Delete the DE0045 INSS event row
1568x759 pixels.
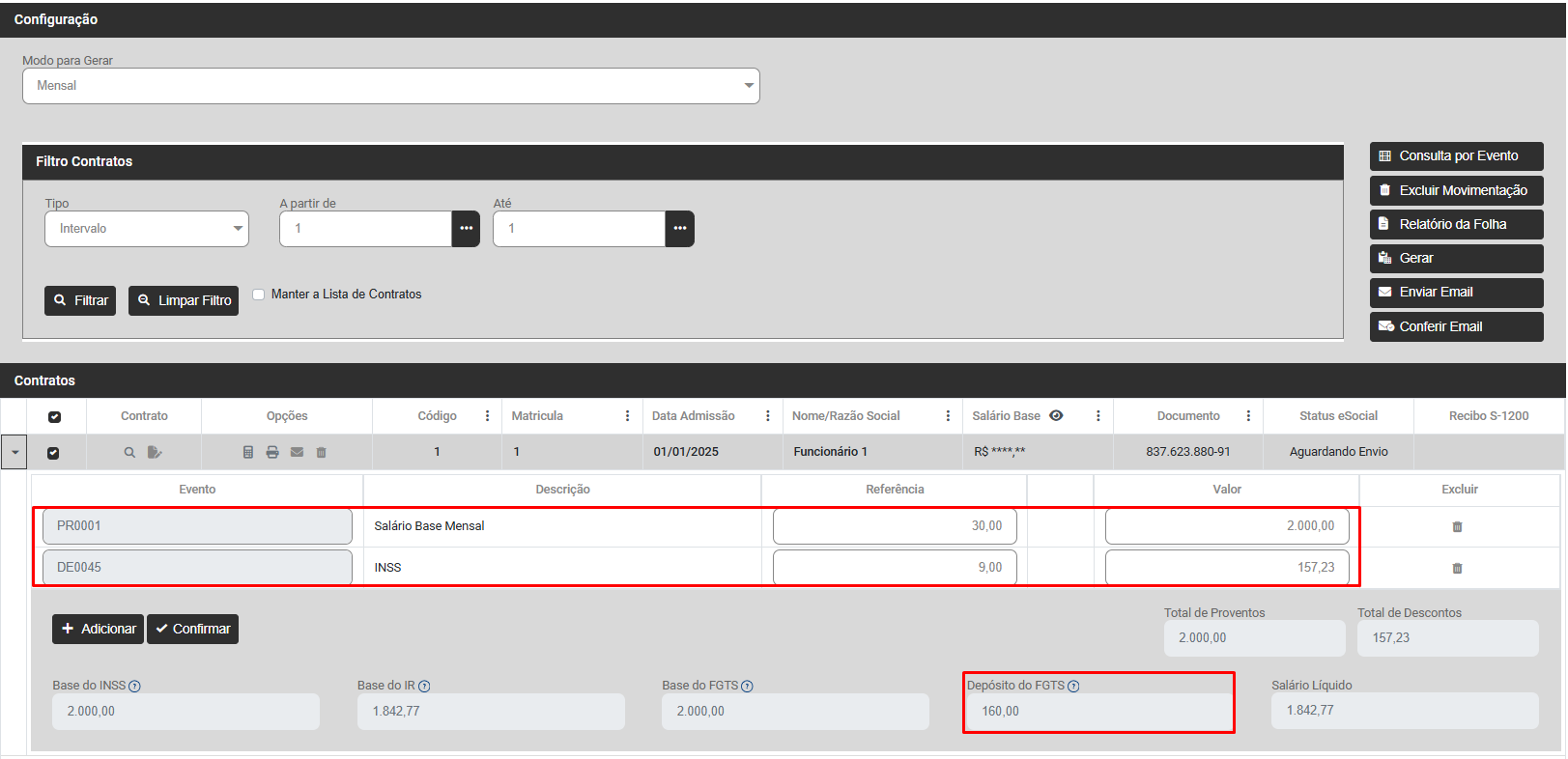coord(1457,569)
